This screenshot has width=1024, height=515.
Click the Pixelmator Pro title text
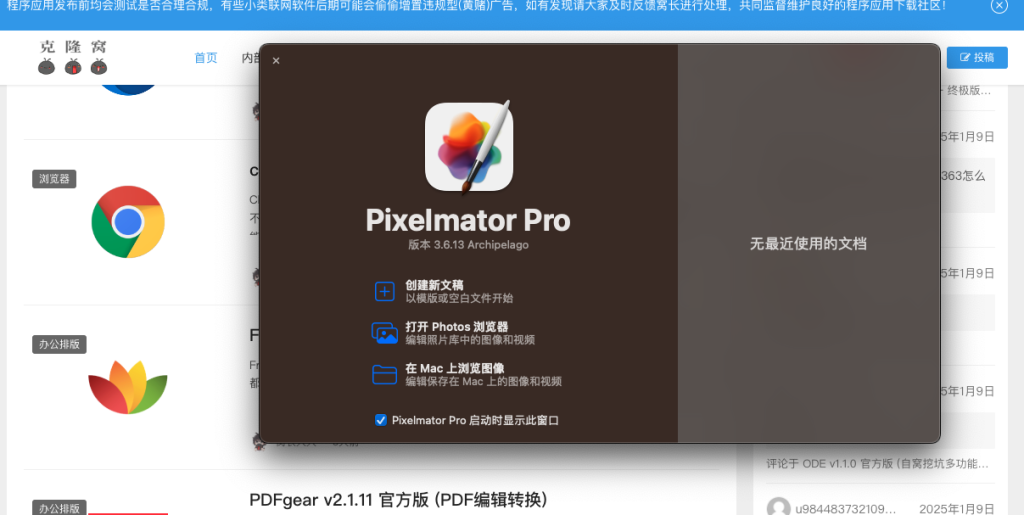[x=468, y=220]
